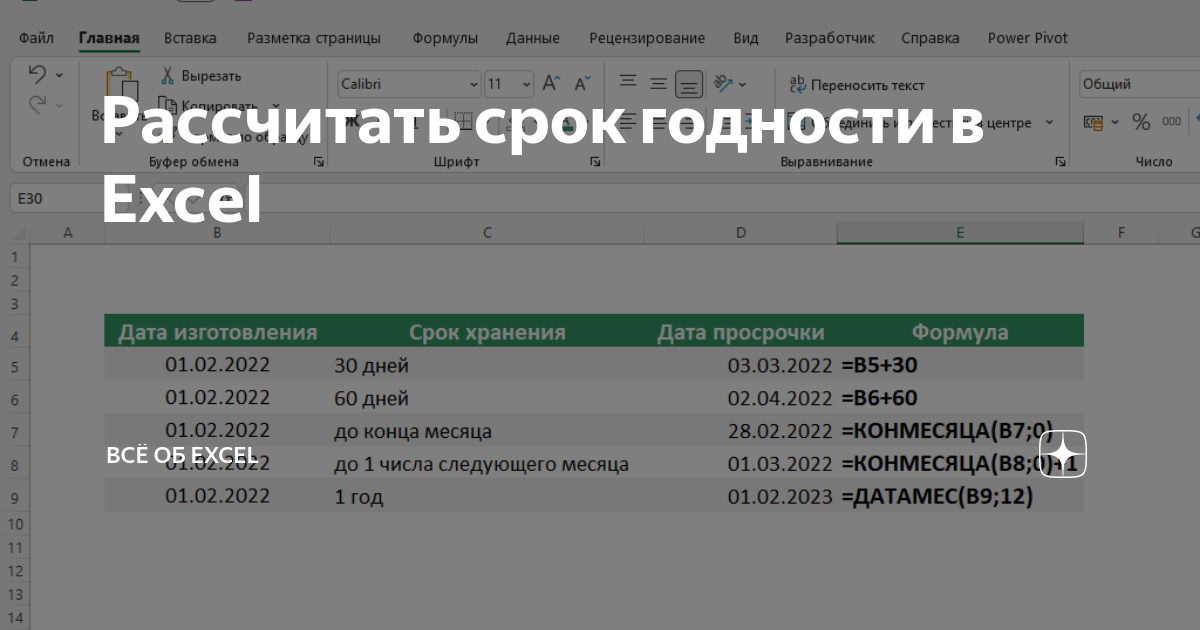
Task: Click the Undo arrow icon
Action: (37, 75)
